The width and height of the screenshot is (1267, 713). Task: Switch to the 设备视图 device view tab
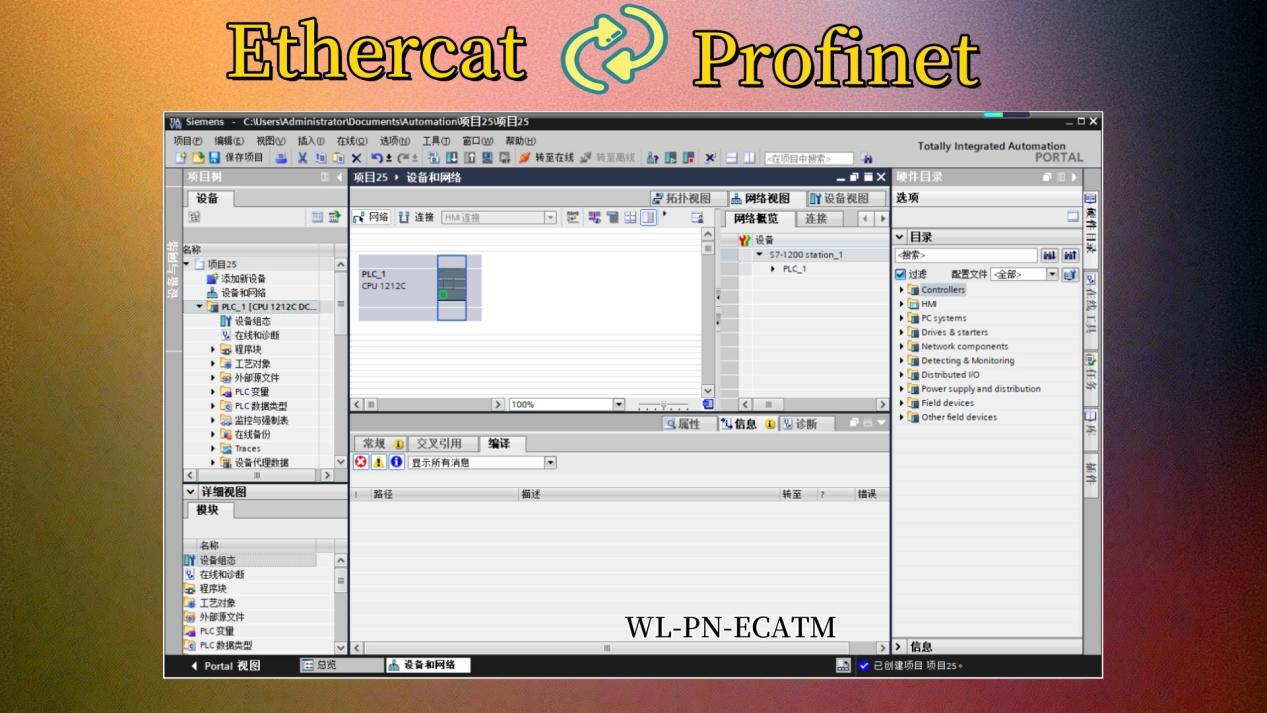(846, 198)
